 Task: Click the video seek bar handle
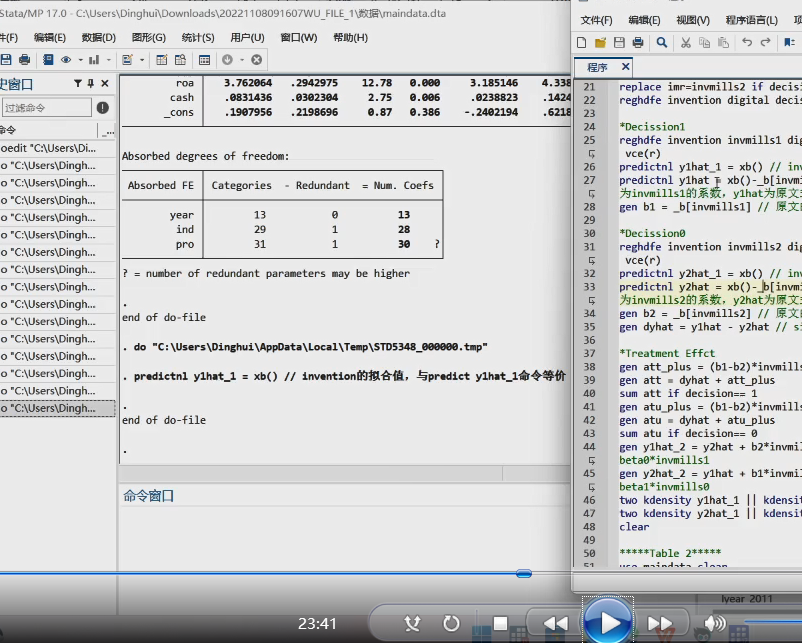[x=524, y=574]
